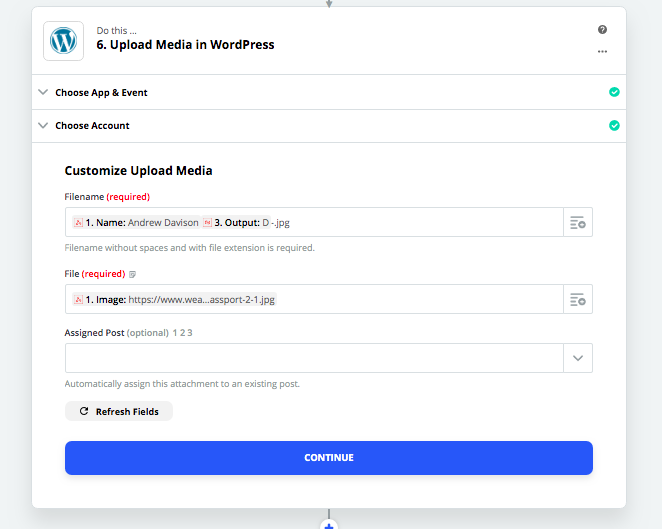Click the blue CONTINUE button
662x529 pixels.
click(329, 458)
